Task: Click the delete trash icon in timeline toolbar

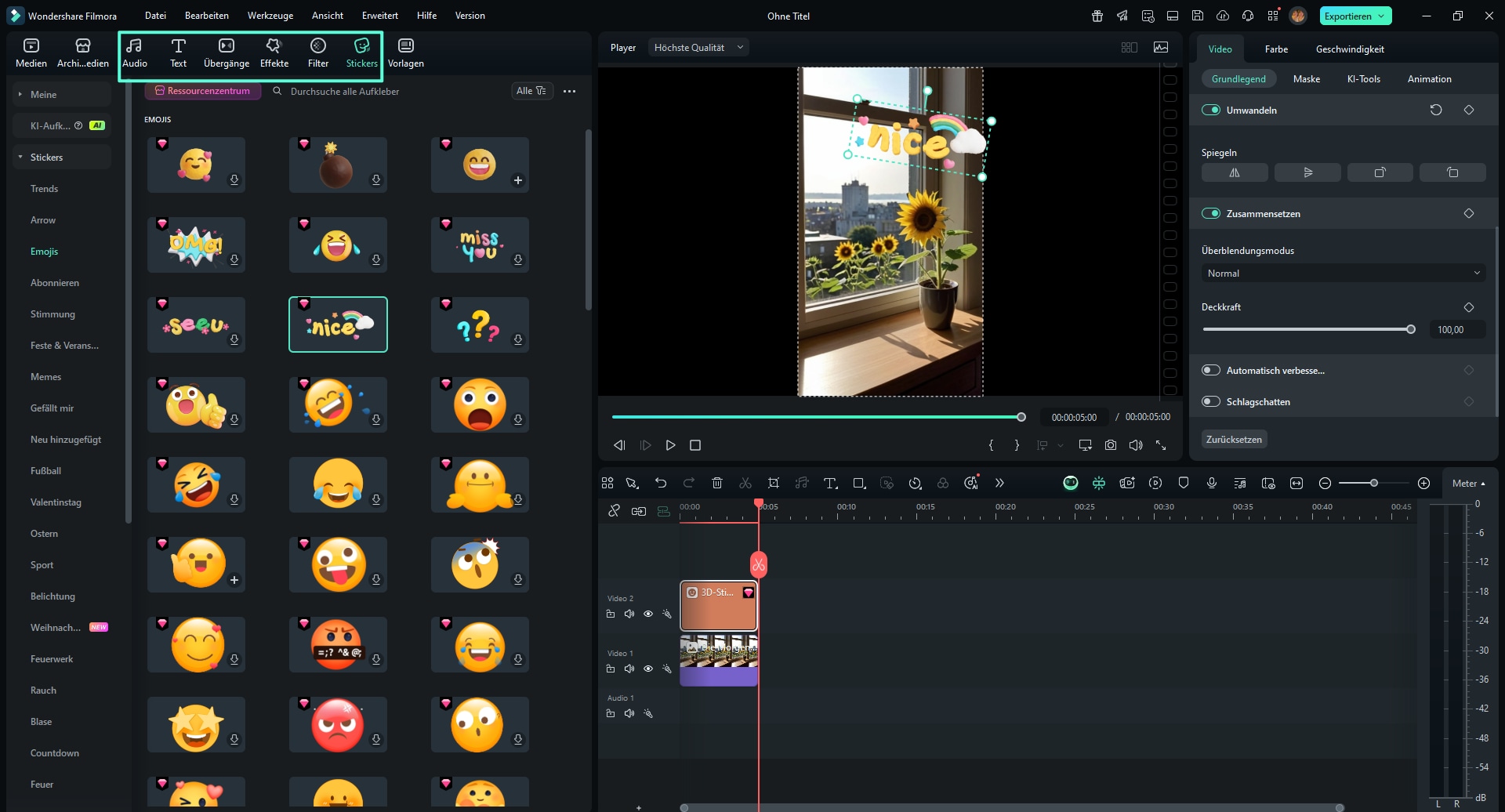Action: tap(717, 483)
